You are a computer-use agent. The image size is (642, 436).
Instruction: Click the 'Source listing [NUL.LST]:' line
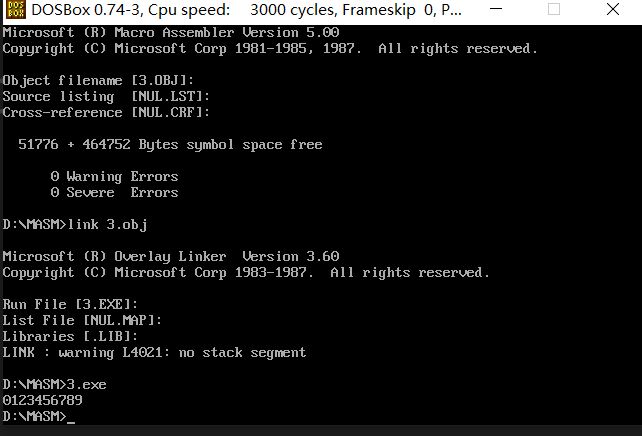click(106, 97)
